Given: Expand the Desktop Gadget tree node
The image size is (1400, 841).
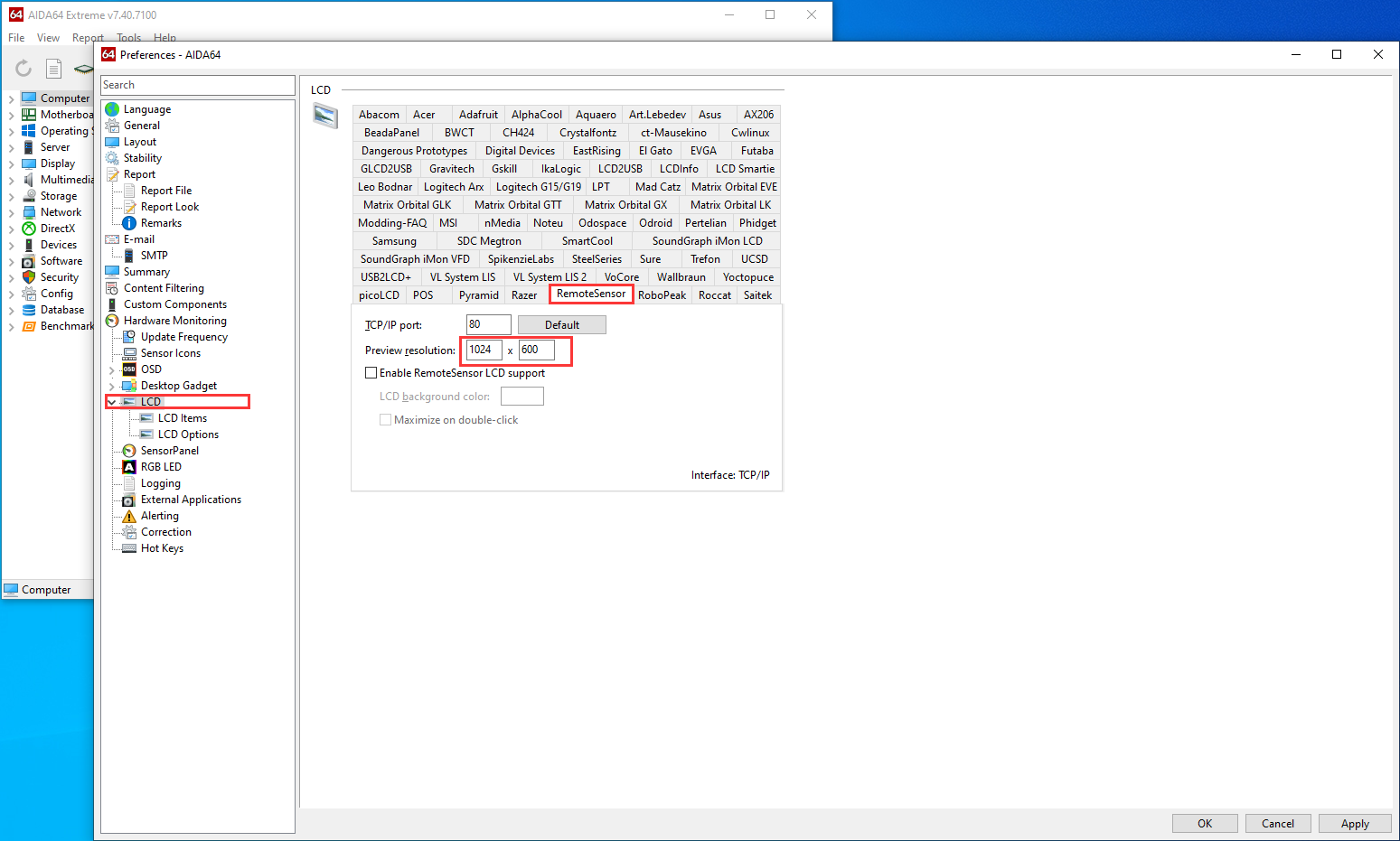Looking at the screenshot, I should [111, 386].
